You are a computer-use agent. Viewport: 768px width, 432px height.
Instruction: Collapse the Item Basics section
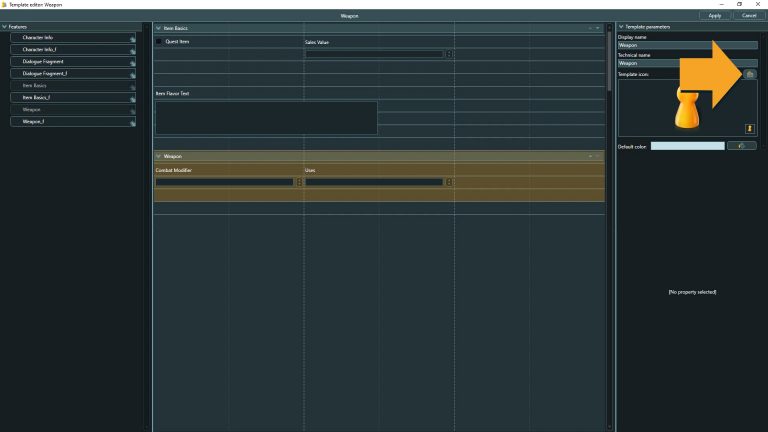pos(158,28)
